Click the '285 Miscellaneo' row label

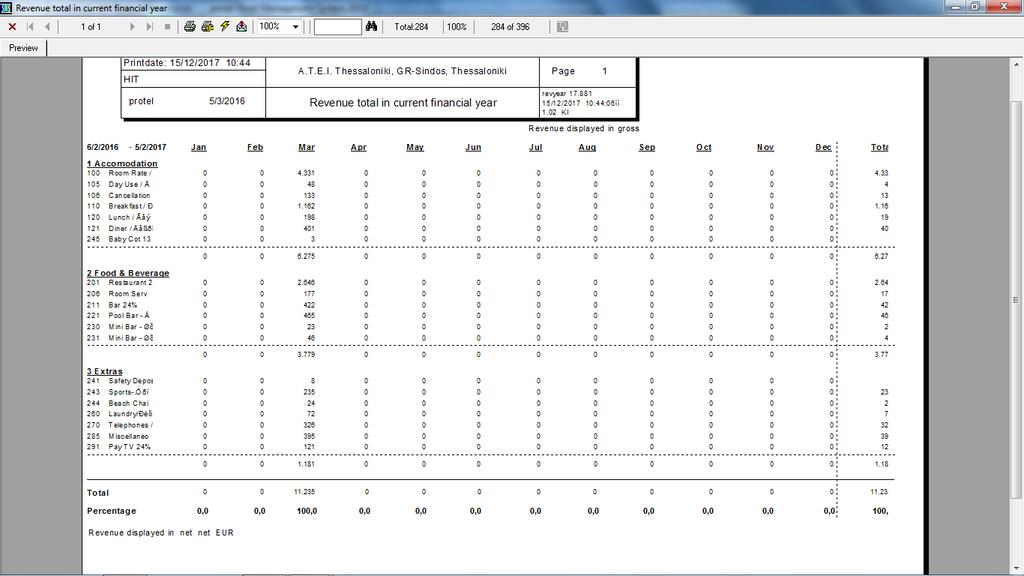(x=118, y=436)
